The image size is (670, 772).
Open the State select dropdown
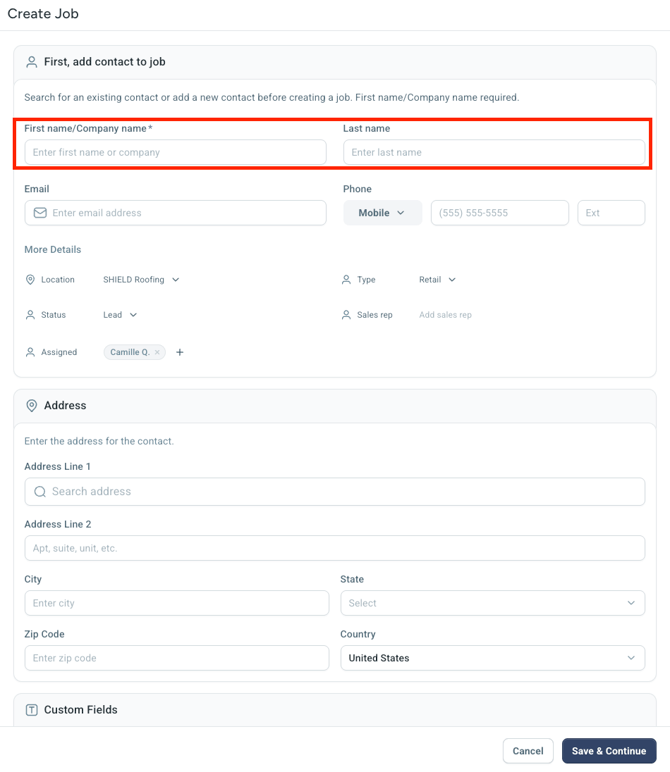tap(492, 603)
